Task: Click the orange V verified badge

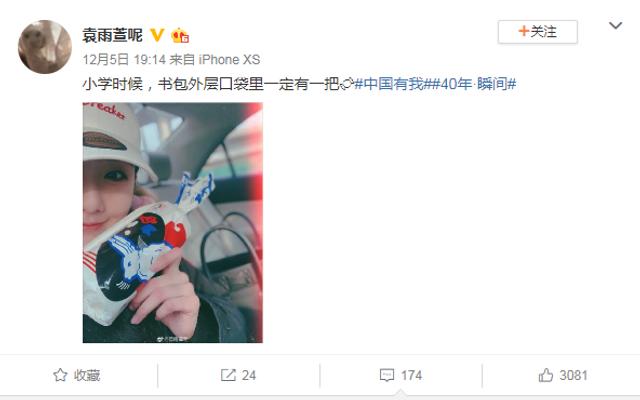Action: pyautogui.click(x=157, y=35)
